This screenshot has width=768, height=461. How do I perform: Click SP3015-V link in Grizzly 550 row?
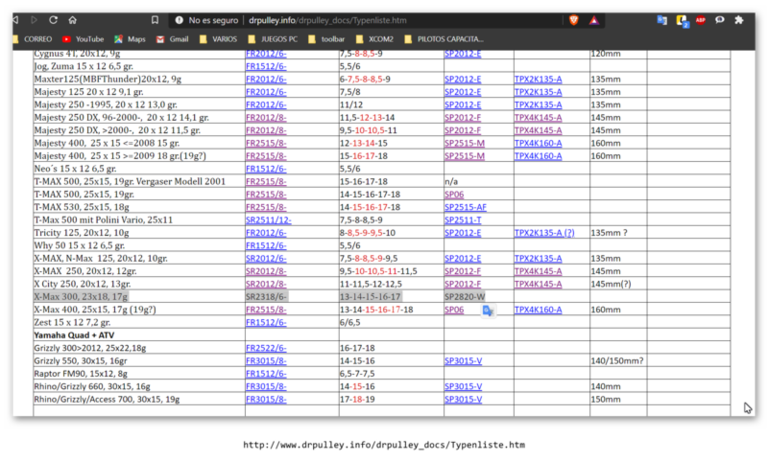click(462, 361)
